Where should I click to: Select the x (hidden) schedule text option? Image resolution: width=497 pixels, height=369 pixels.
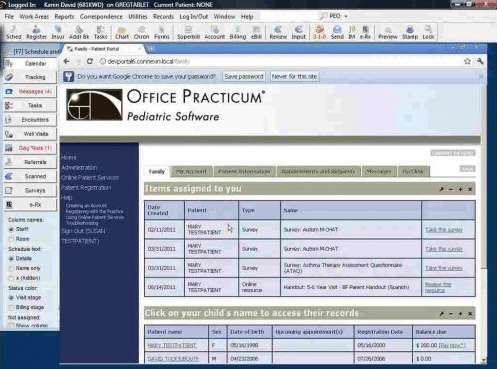[x=11, y=278]
